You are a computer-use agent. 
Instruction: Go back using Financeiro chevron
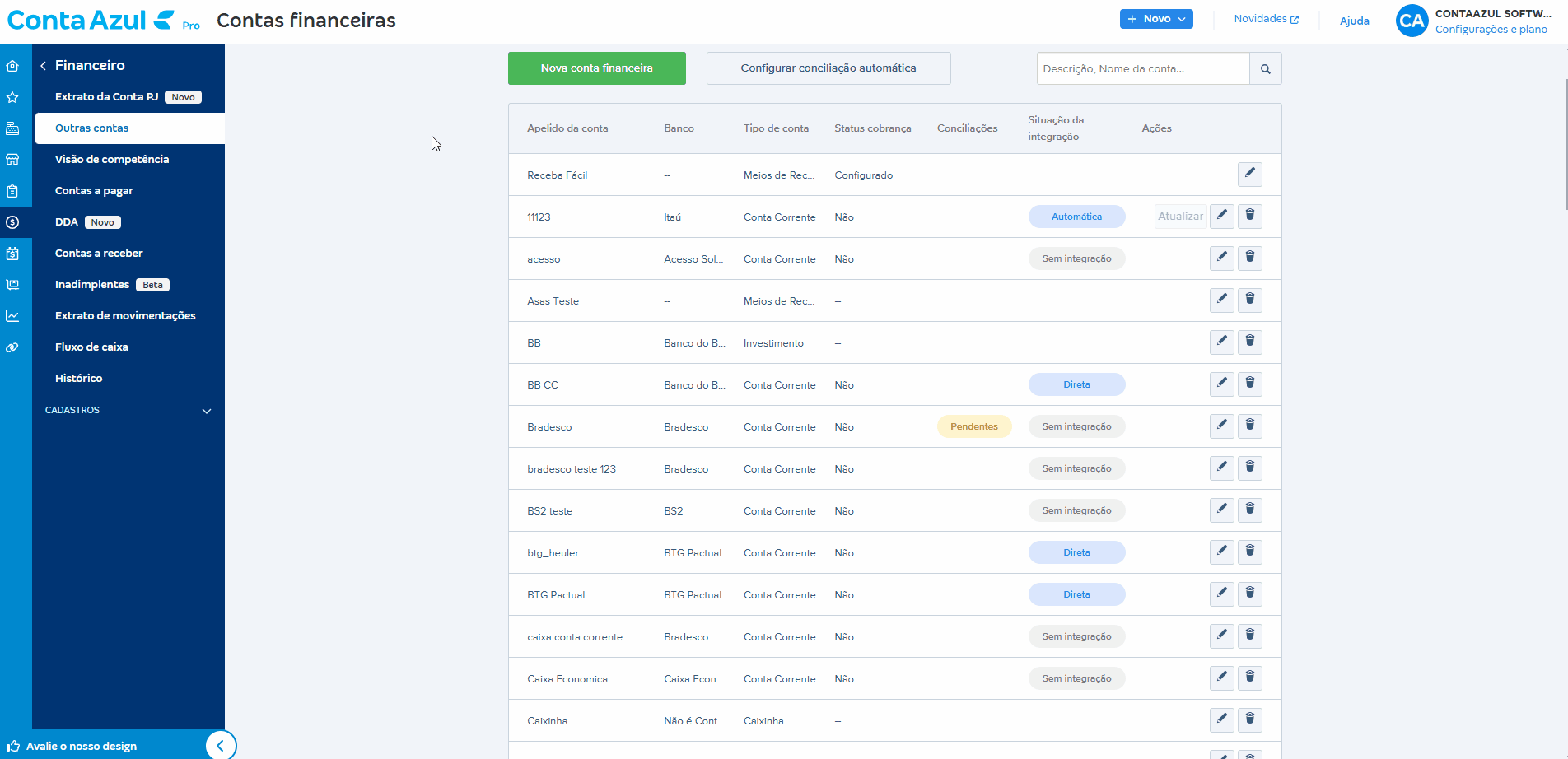43,66
